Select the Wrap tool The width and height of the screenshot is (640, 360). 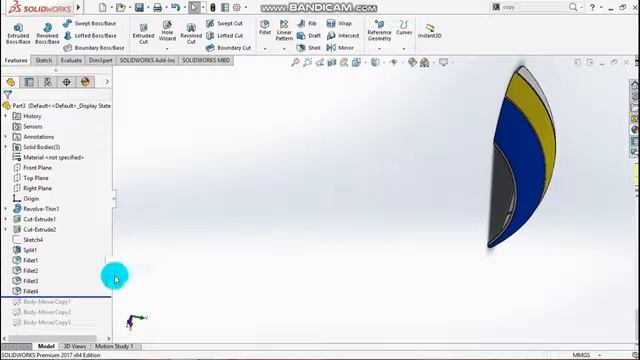(x=339, y=24)
